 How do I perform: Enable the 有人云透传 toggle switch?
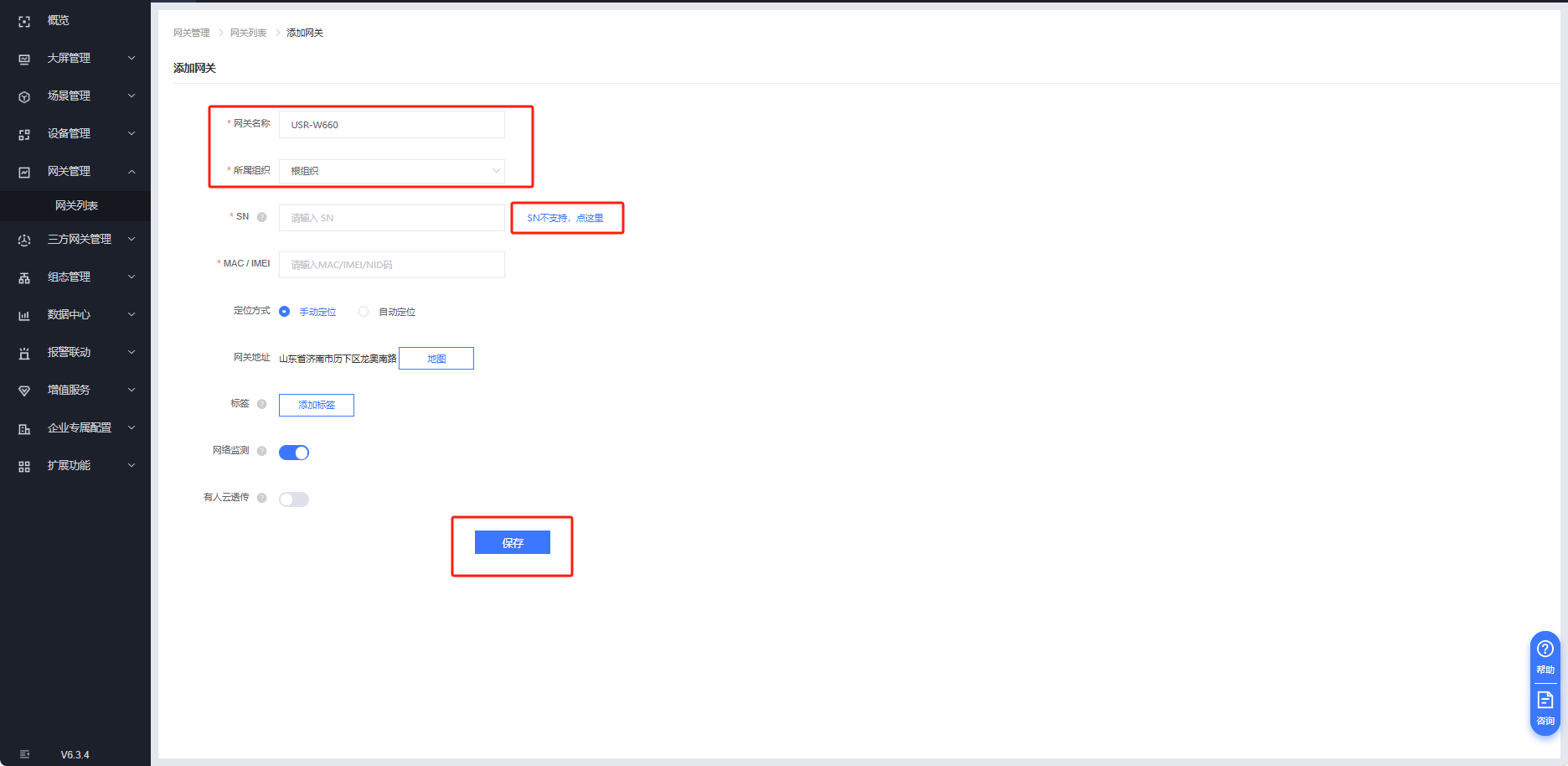coord(294,499)
